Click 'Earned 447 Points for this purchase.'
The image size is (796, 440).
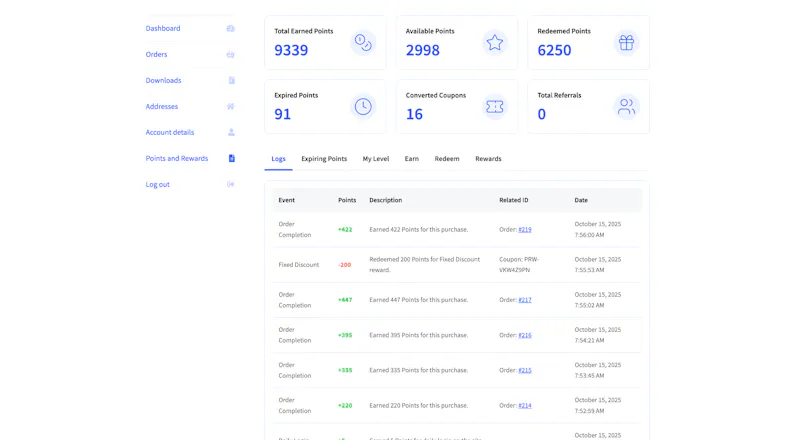tap(419, 300)
